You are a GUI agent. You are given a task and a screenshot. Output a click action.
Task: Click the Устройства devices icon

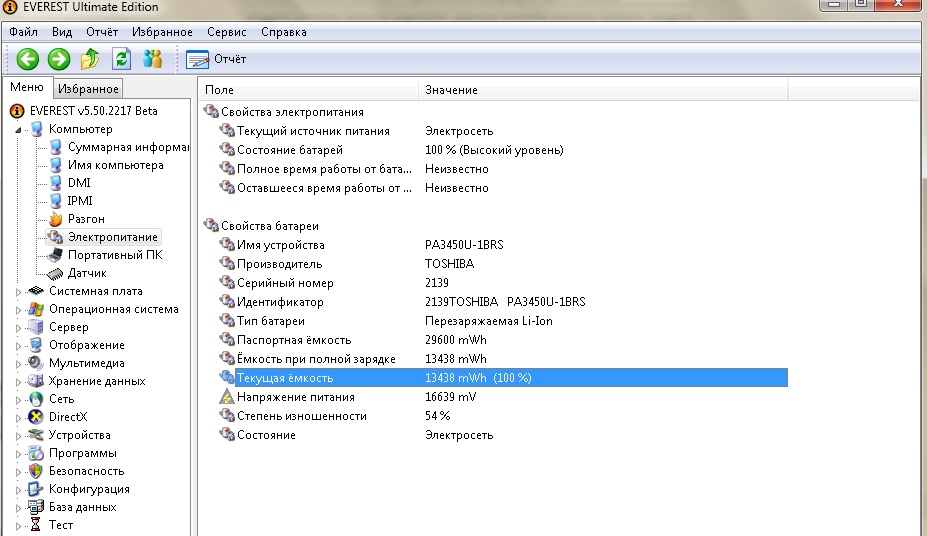point(36,435)
